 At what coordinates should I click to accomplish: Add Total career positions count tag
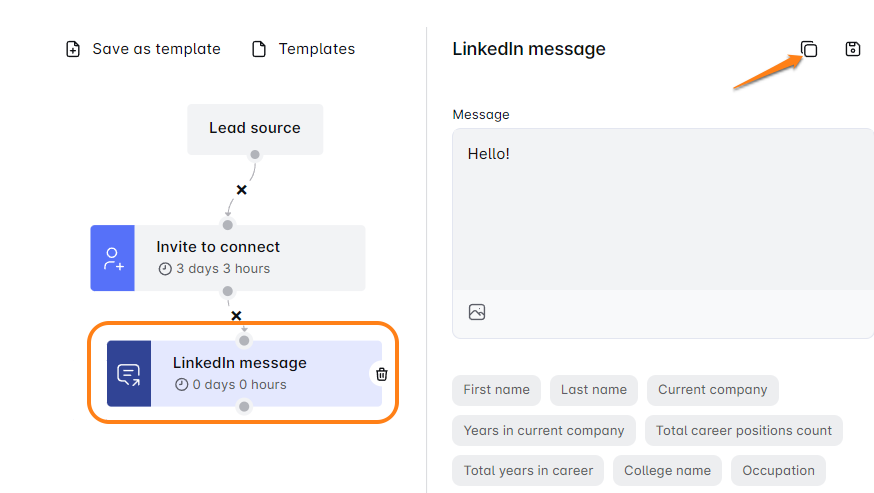pyautogui.click(x=744, y=431)
